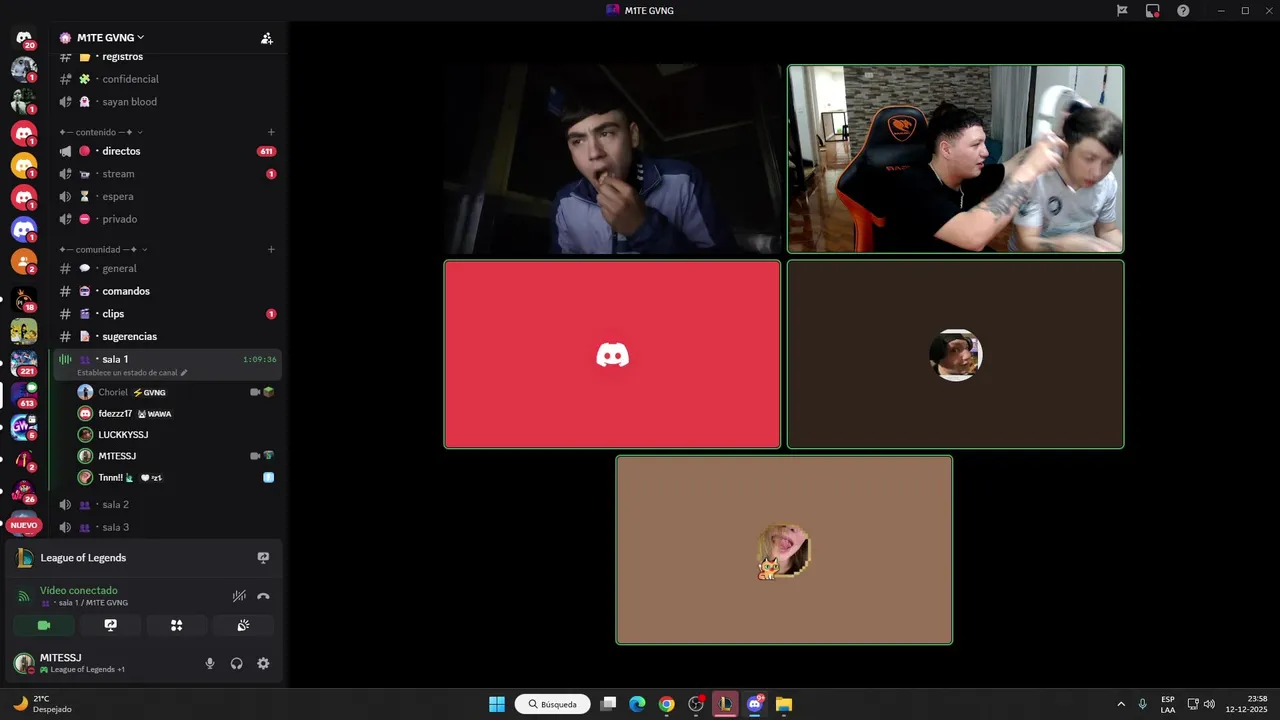Open the blue Discord-logo server icon

pyautogui.click(x=24, y=230)
